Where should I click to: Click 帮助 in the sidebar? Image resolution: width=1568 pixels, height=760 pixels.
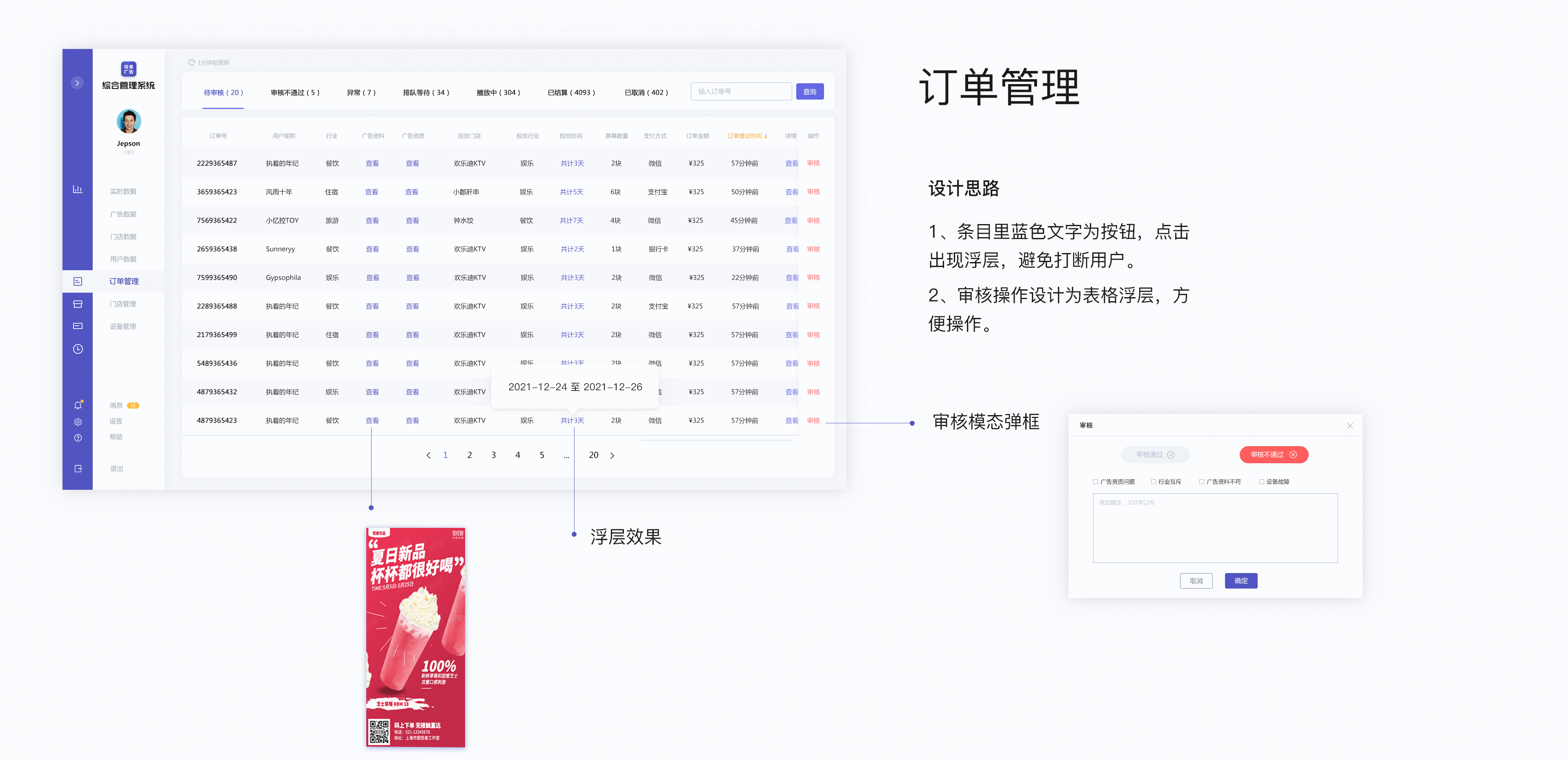[x=116, y=437]
